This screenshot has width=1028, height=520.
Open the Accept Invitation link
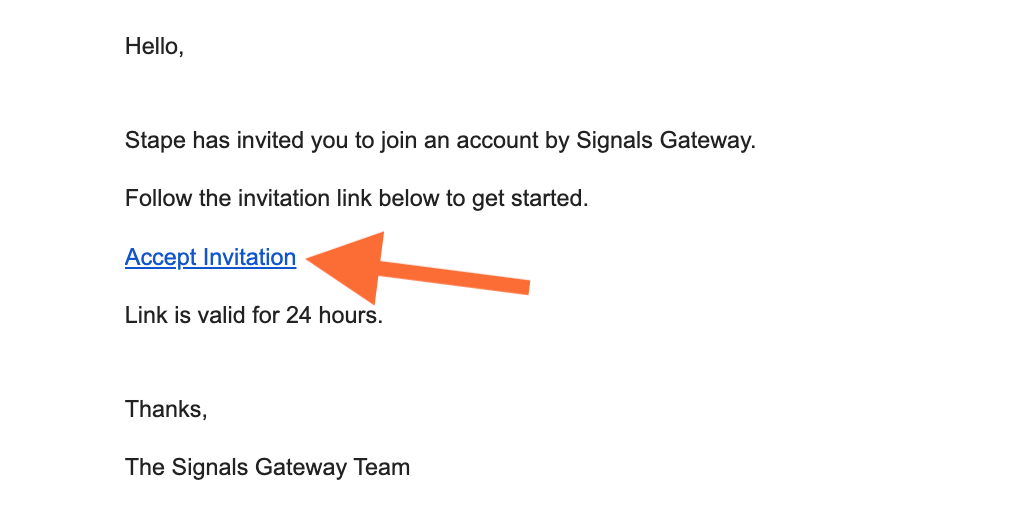[210, 257]
